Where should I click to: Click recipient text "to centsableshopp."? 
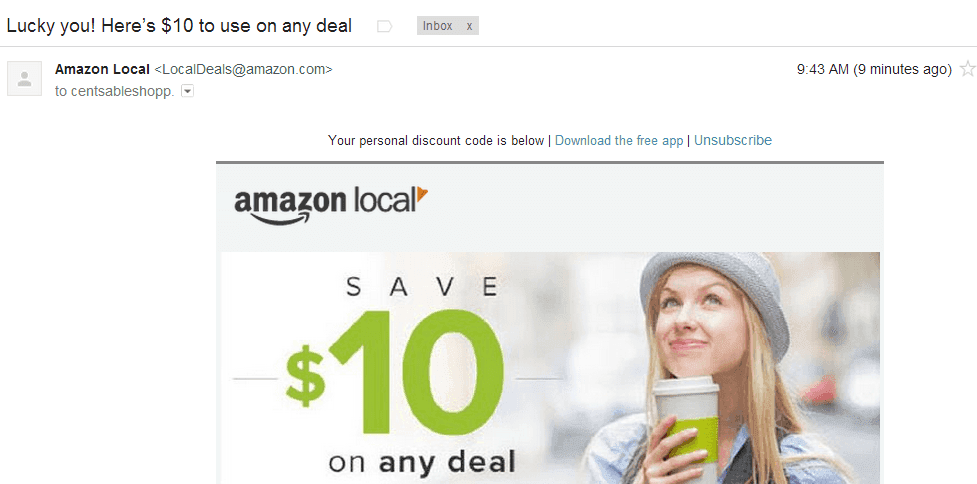pyautogui.click(x=115, y=92)
